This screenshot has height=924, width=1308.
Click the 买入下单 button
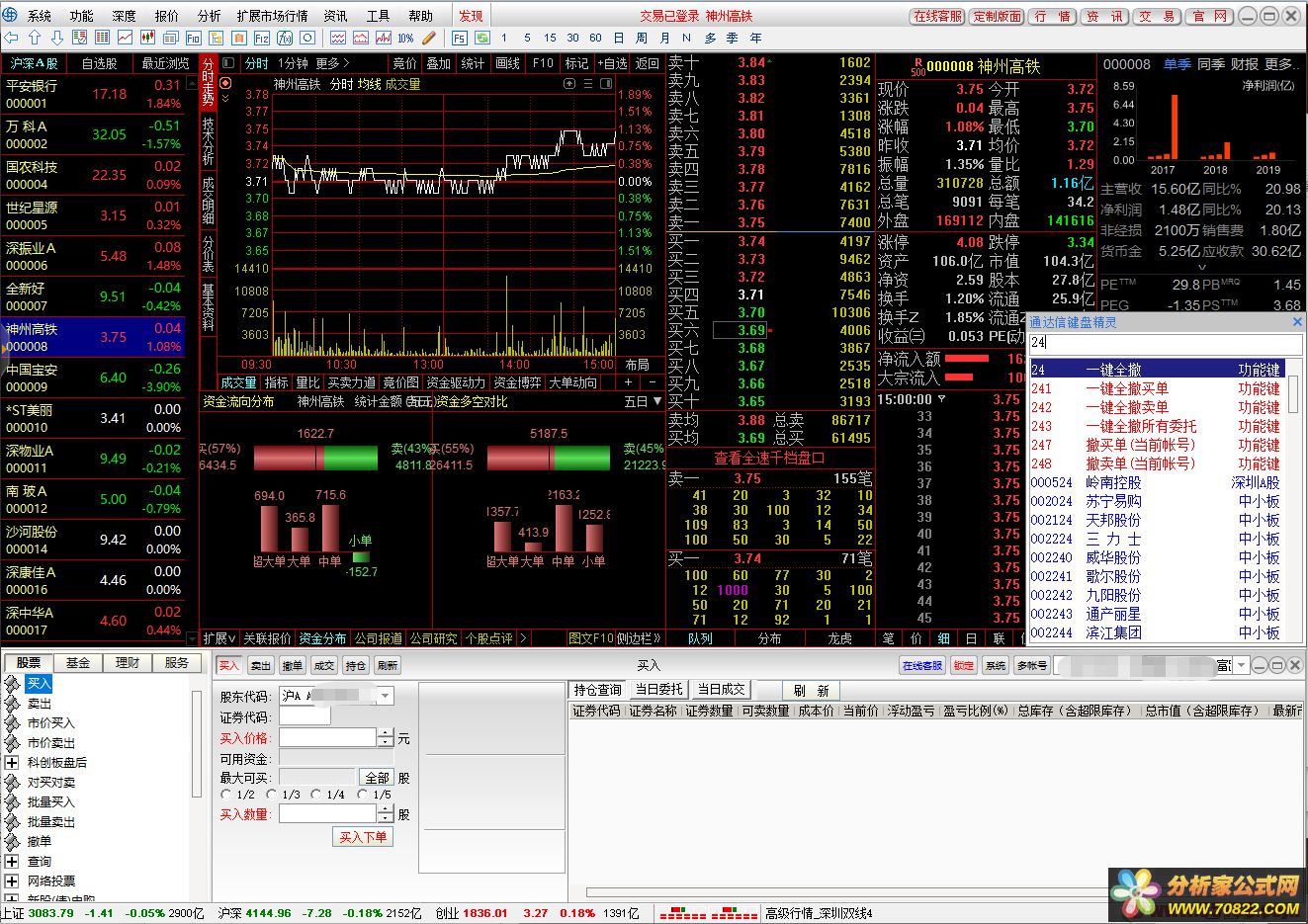pos(364,837)
